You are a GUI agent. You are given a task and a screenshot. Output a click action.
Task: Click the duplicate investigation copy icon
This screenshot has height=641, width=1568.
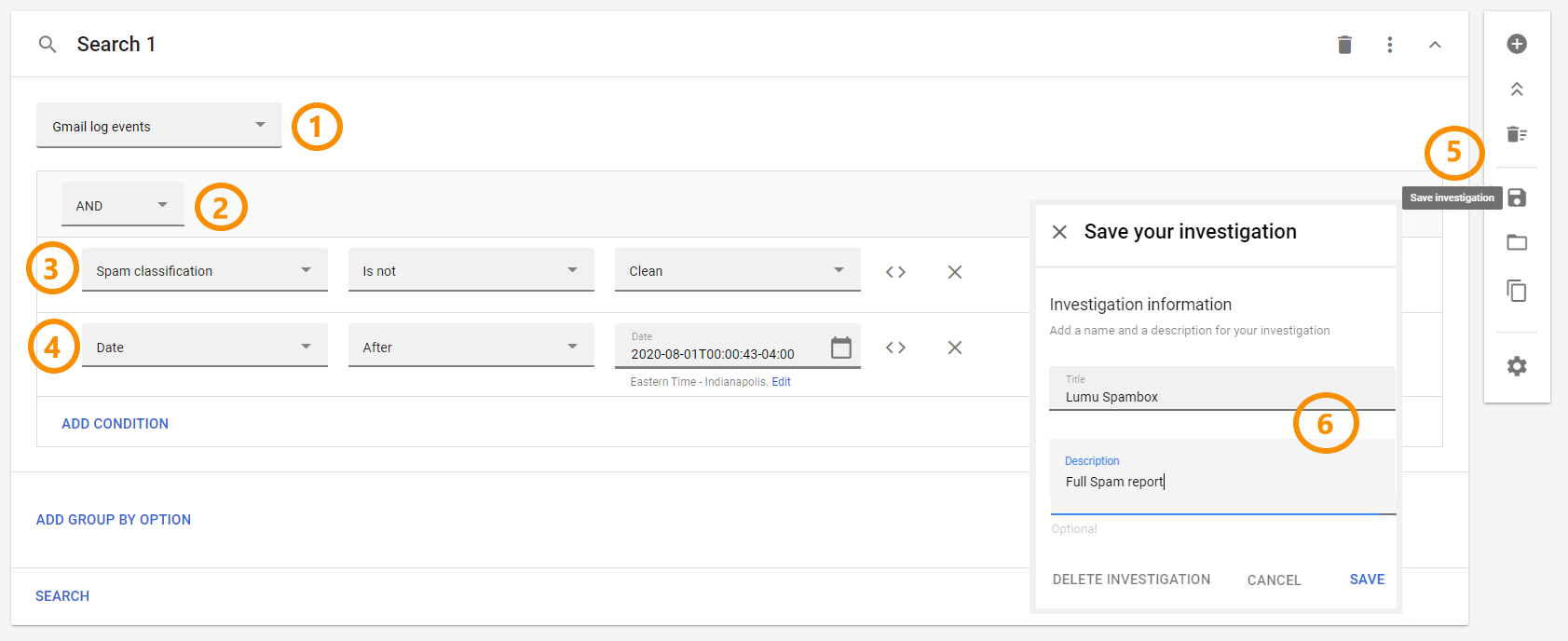[1517, 291]
